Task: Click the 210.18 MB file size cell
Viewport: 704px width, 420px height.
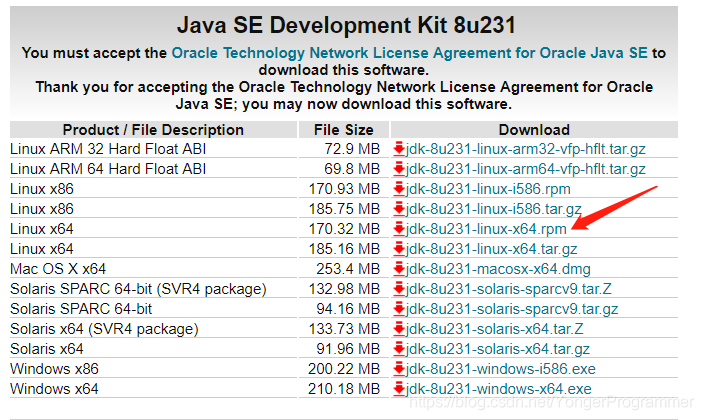Action: [x=344, y=389]
